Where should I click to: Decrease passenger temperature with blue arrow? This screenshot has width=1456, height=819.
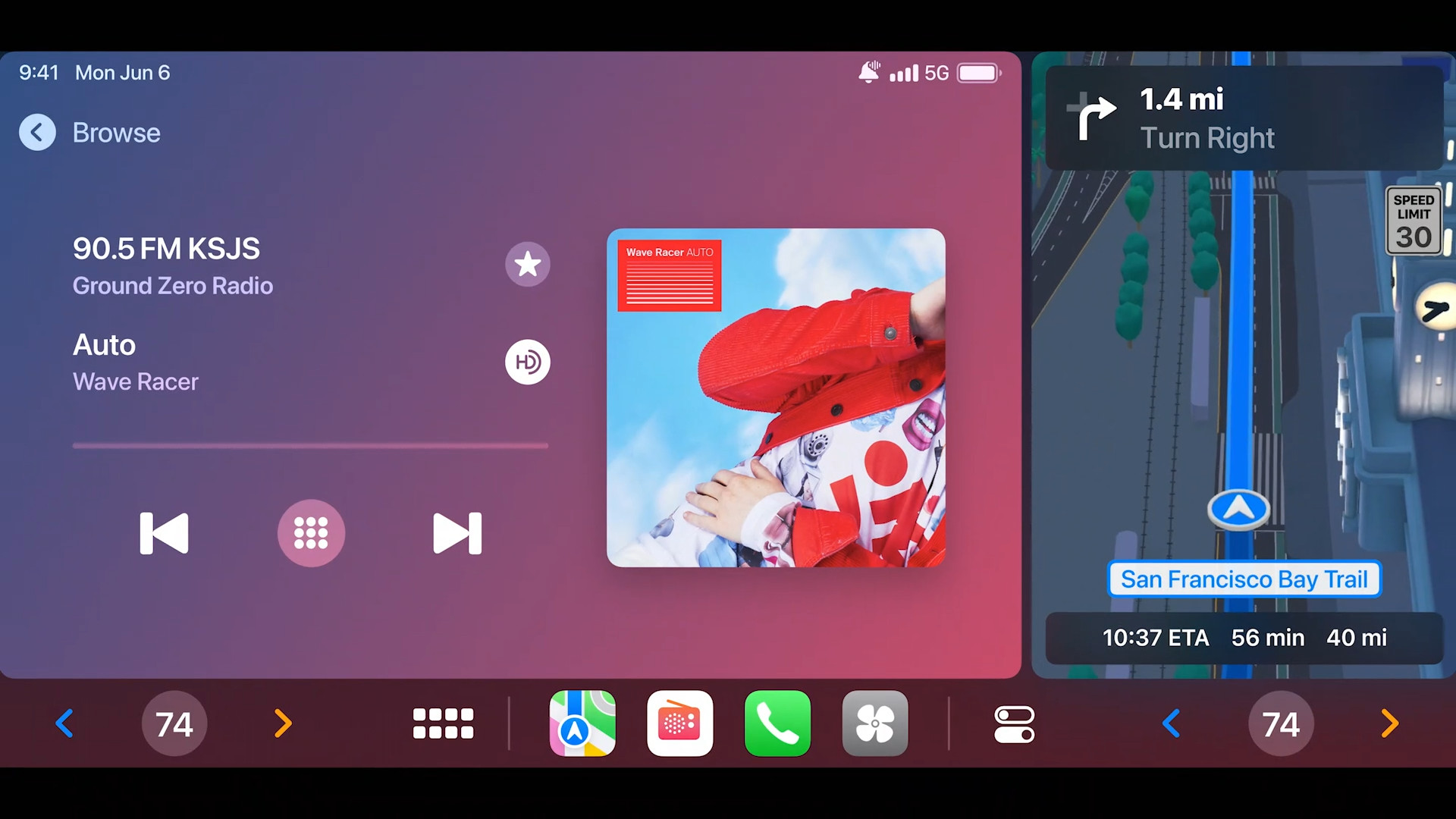point(1172,723)
